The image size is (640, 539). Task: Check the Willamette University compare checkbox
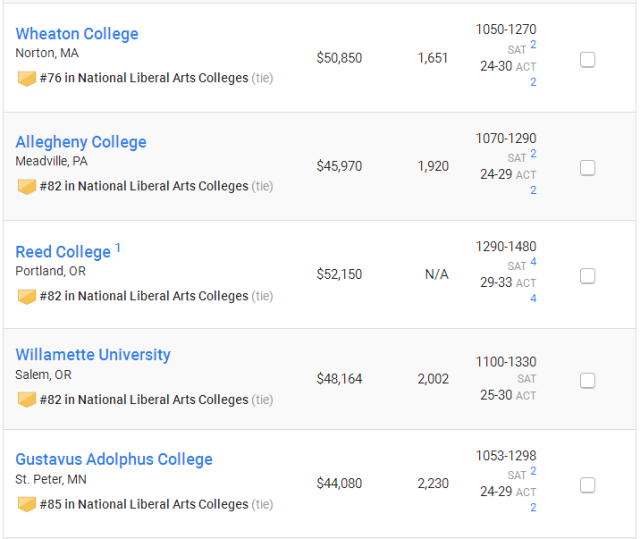pyautogui.click(x=587, y=381)
